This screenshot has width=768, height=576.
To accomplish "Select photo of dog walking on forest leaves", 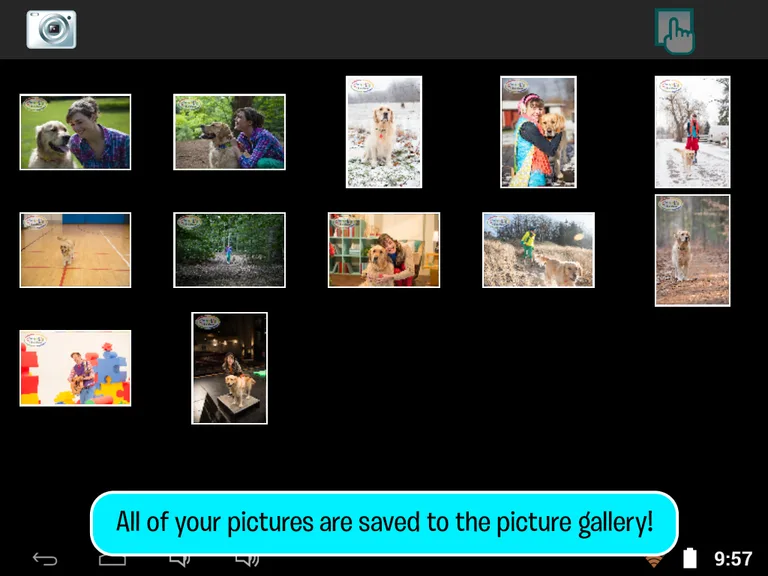I will [693, 250].
